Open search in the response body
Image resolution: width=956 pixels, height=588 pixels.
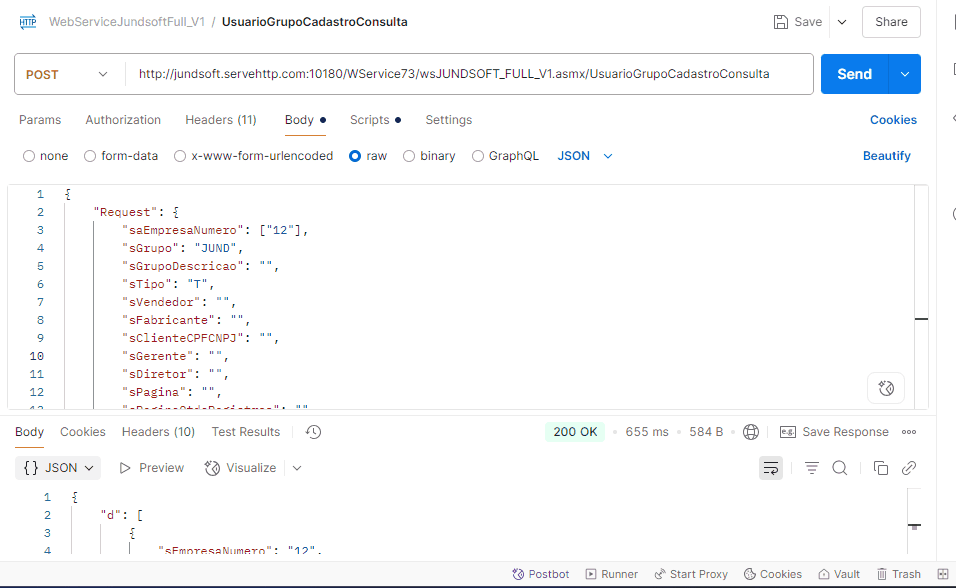tap(840, 468)
